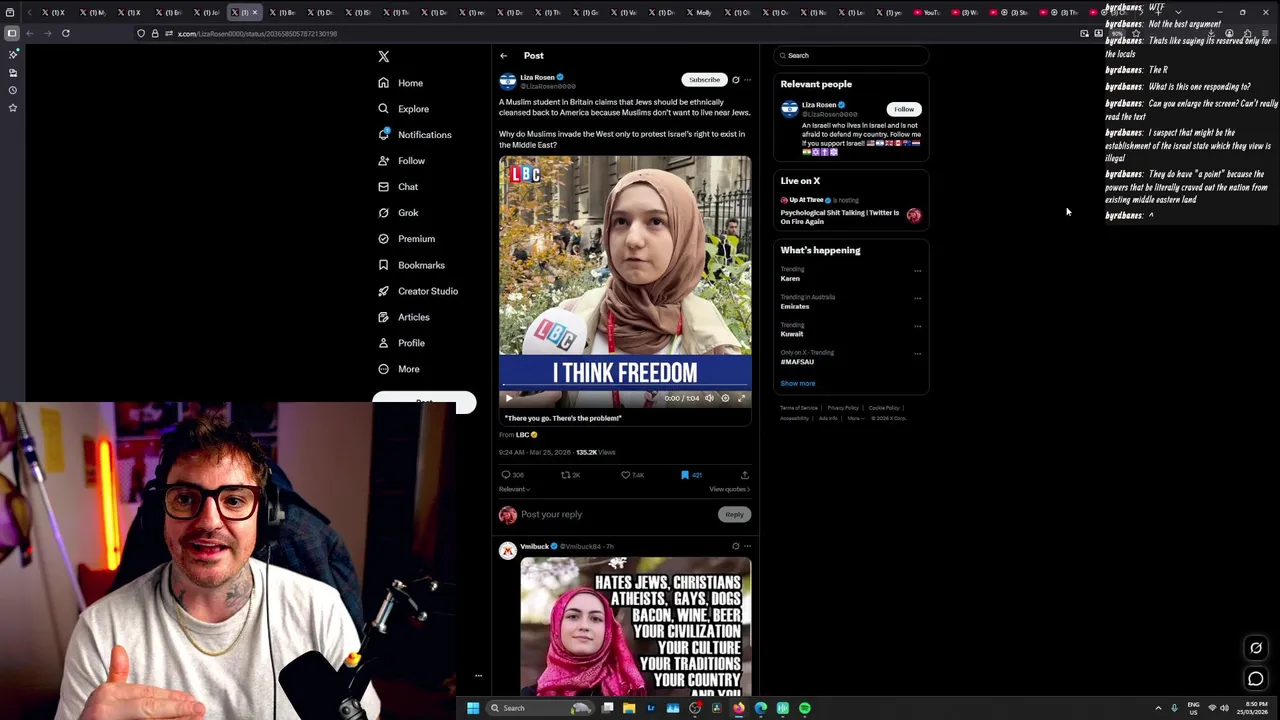Share the post via share icon
Screen dimensions: 1280x720
[745, 475]
